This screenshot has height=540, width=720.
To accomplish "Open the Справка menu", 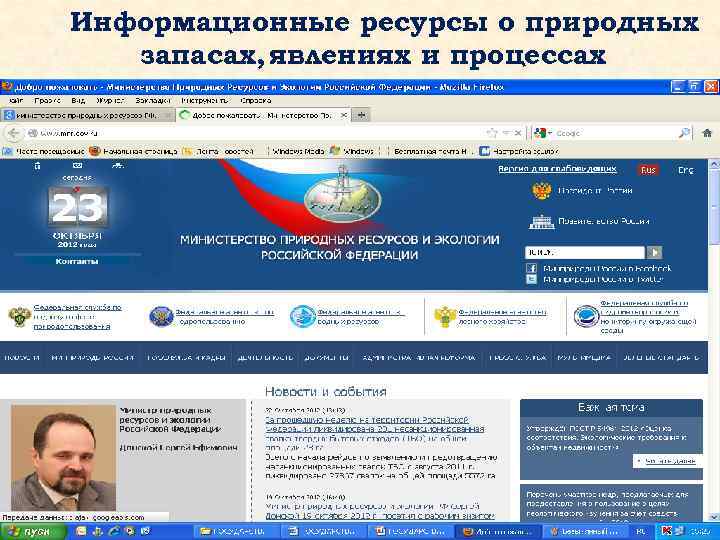I will [256, 101].
